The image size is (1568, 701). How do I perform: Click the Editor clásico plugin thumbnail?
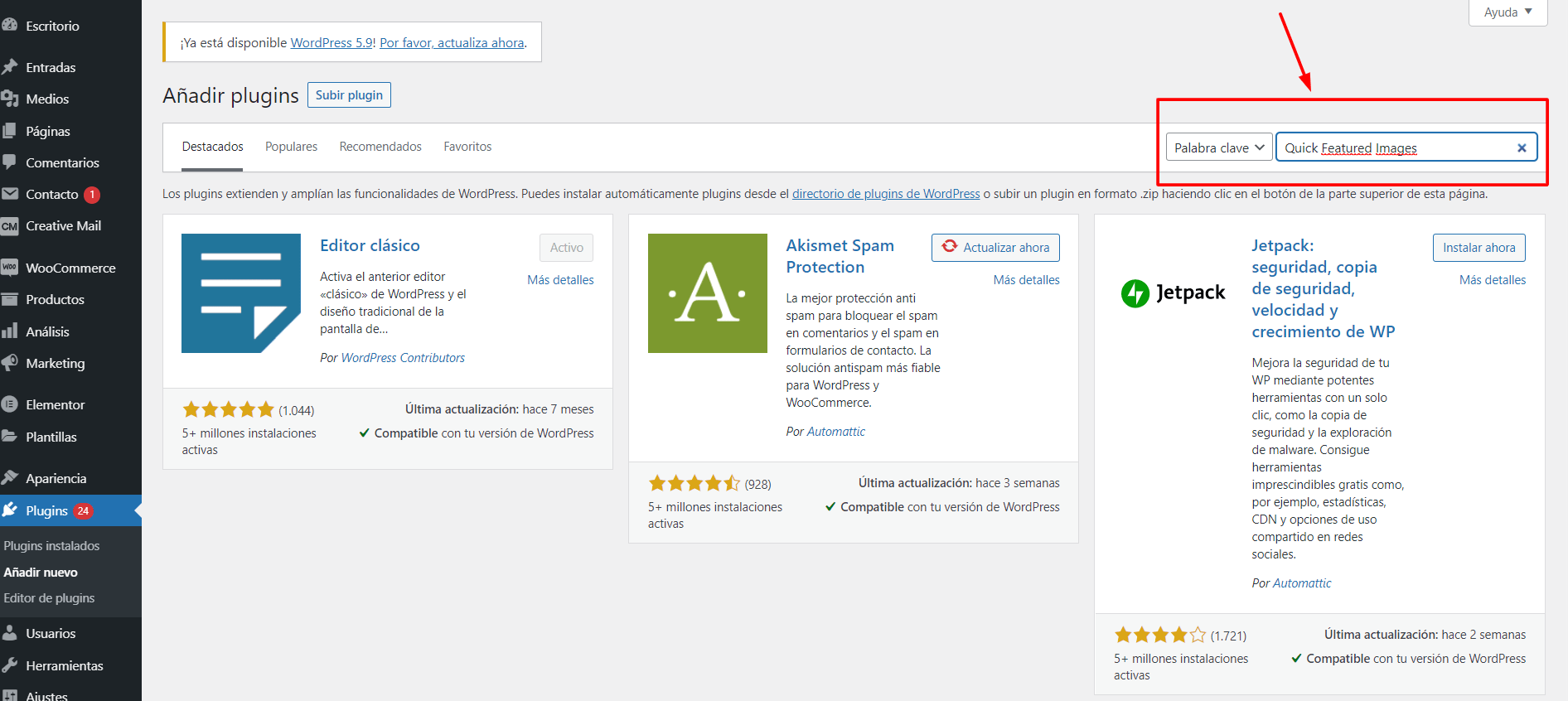241,293
